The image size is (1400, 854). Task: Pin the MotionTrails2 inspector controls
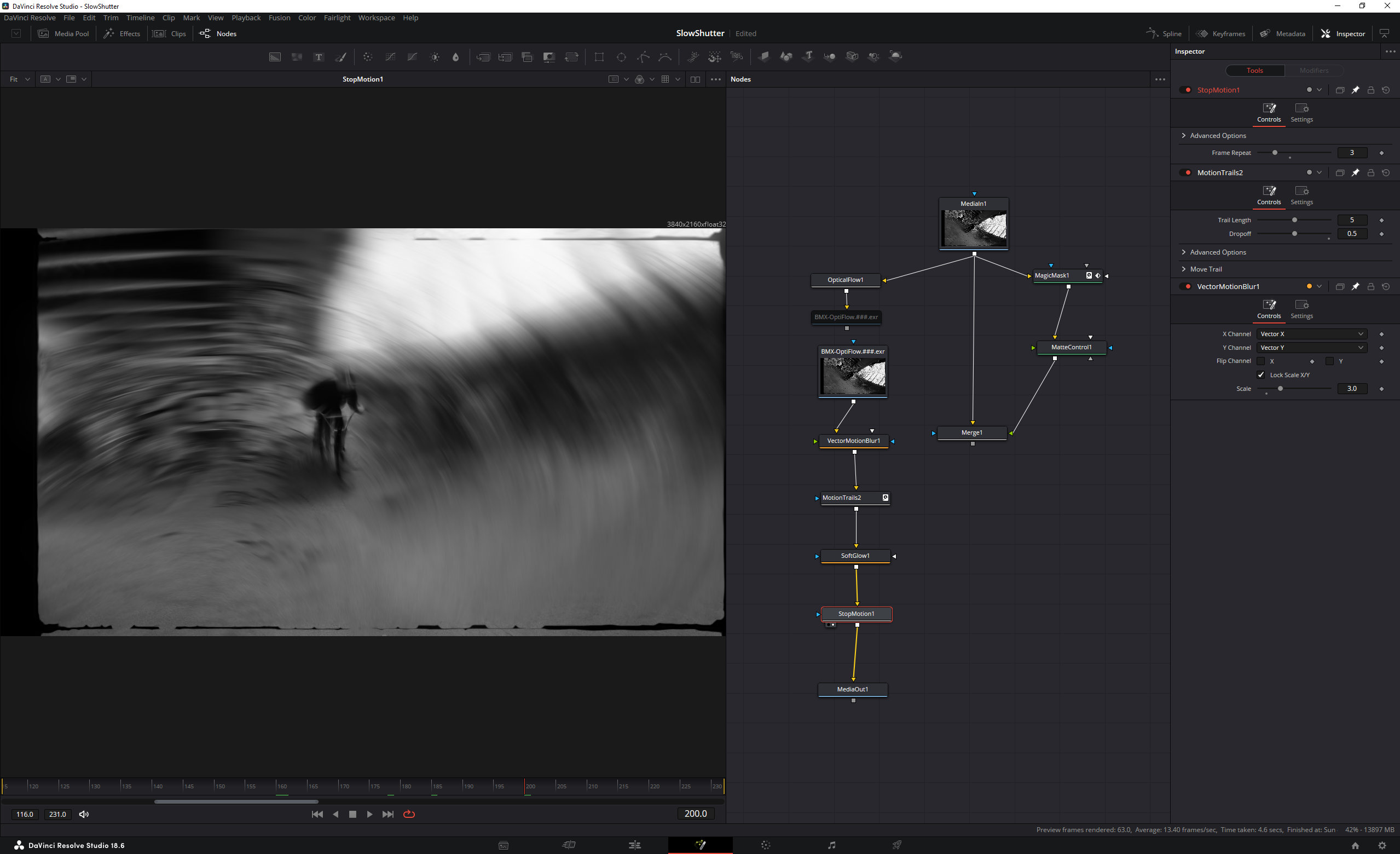(1355, 173)
